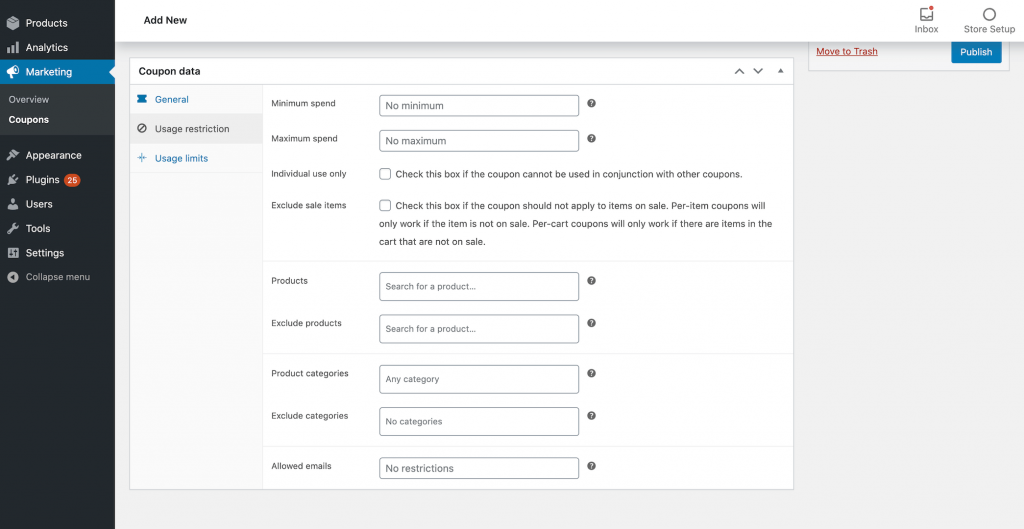1024x529 pixels.
Task: Open Plugins menu in sidebar
Action: [x=43, y=180]
